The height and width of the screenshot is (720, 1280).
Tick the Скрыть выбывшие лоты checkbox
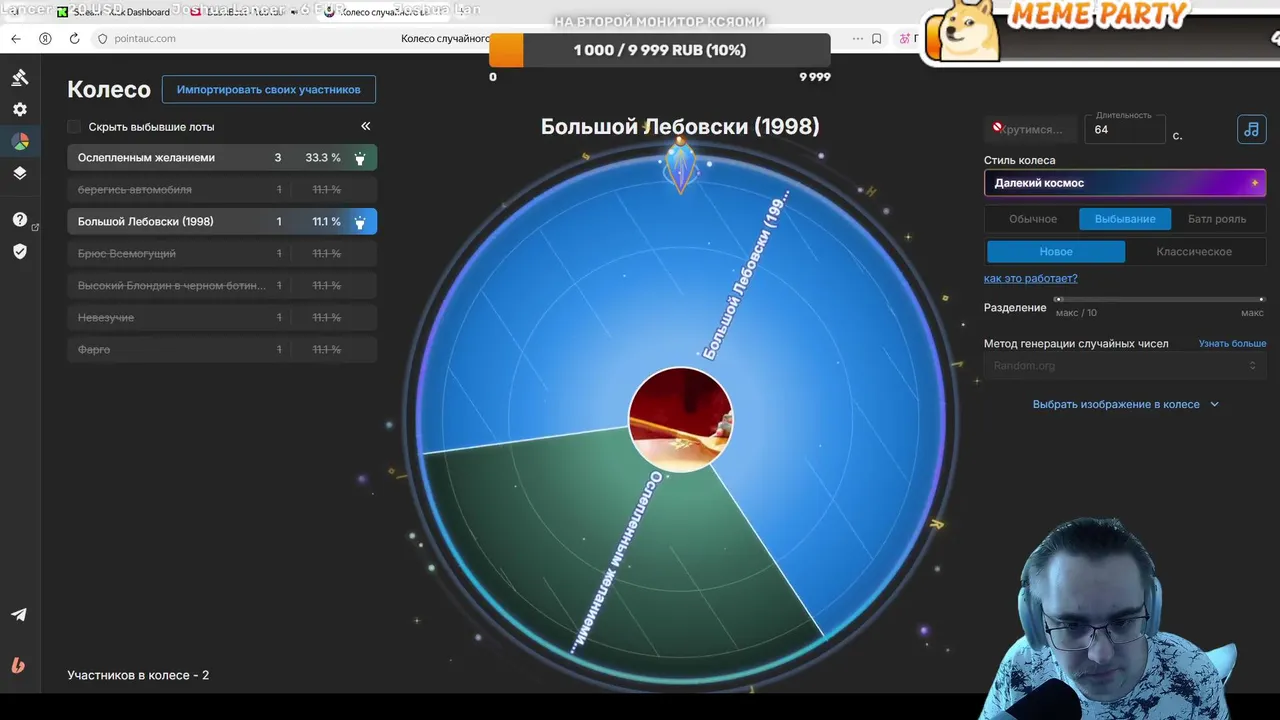point(74,127)
